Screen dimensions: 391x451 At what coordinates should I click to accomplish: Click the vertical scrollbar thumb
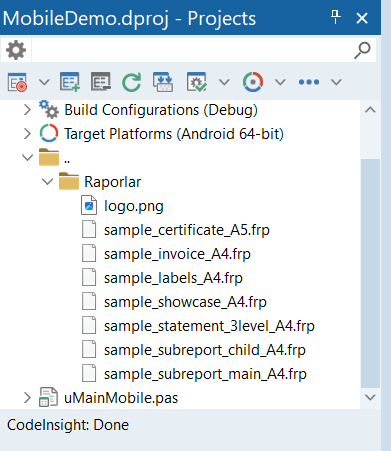point(370,273)
